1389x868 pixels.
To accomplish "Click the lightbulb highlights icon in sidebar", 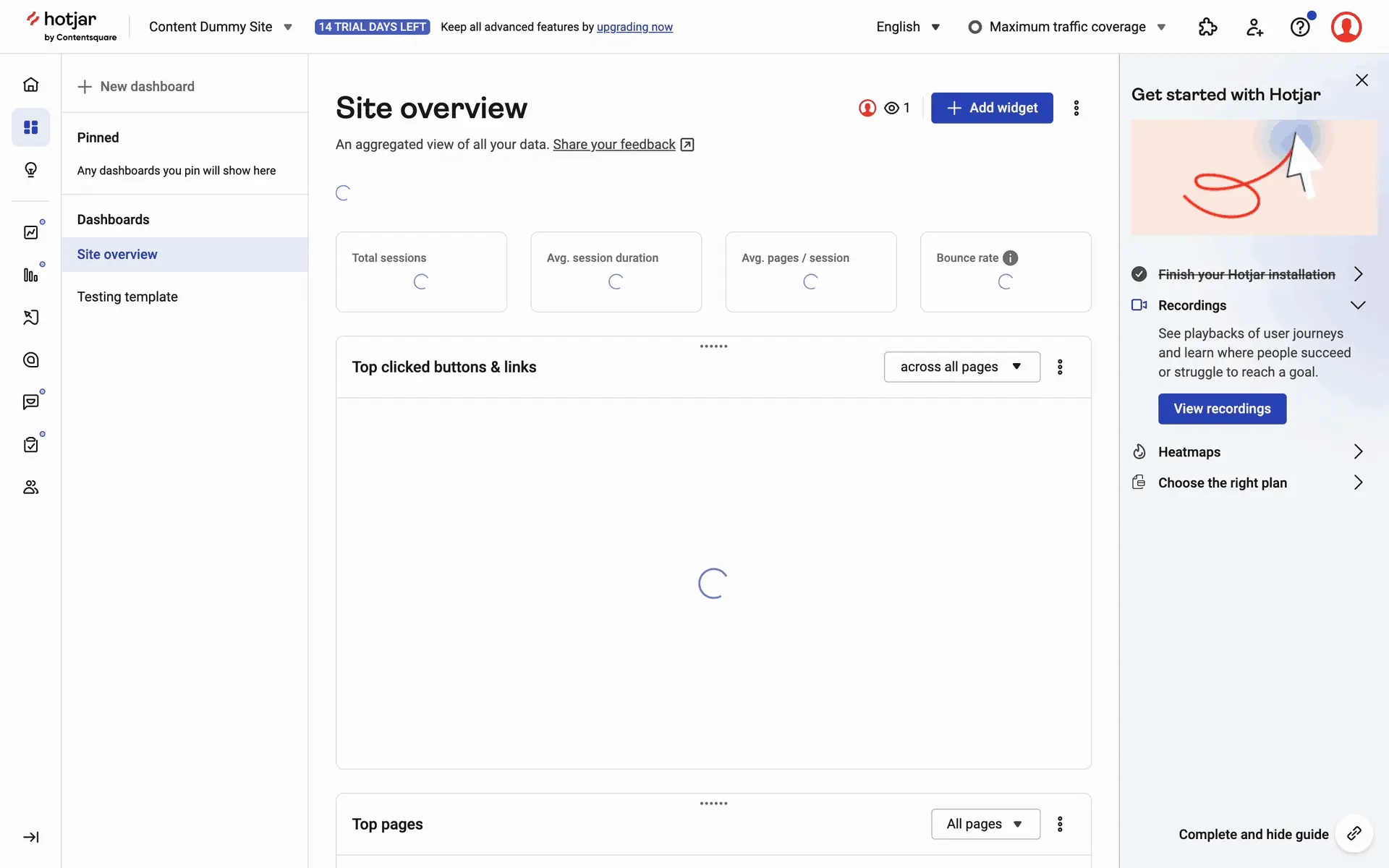I will (x=30, y=170).
